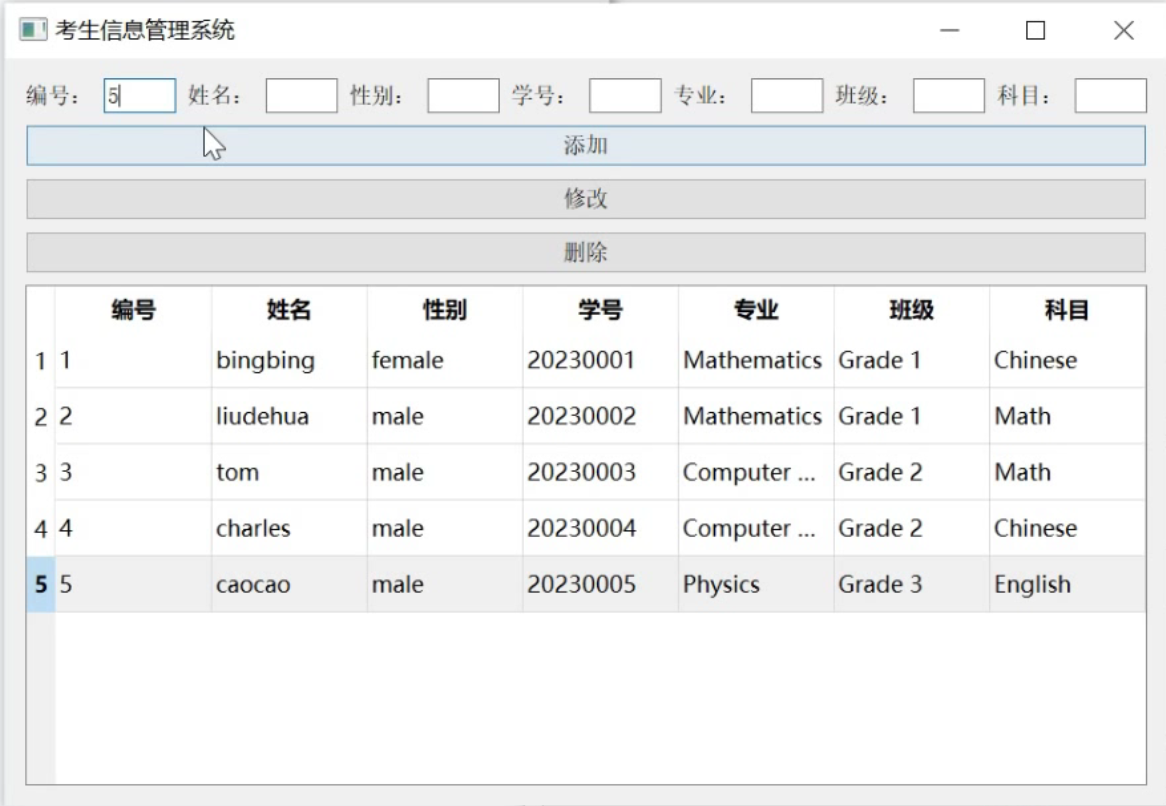
Task: Select student number 20230002
Action: (600, 416)
